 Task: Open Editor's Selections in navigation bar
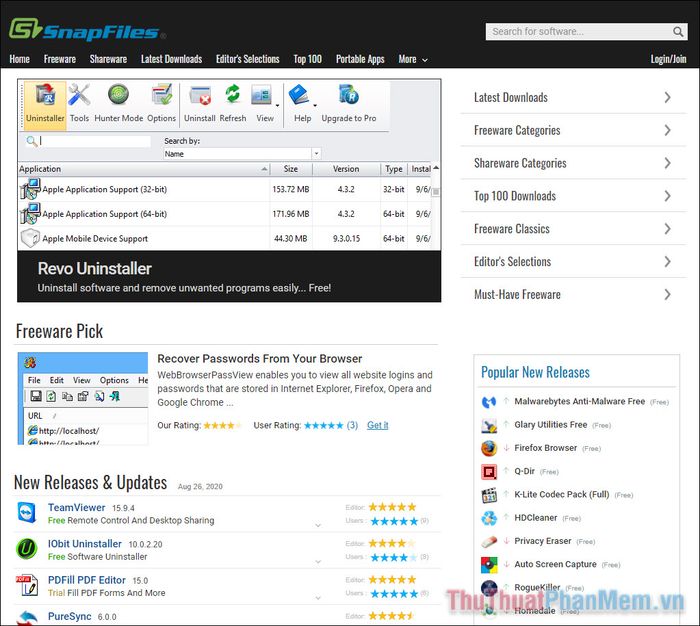click(247, 59)
